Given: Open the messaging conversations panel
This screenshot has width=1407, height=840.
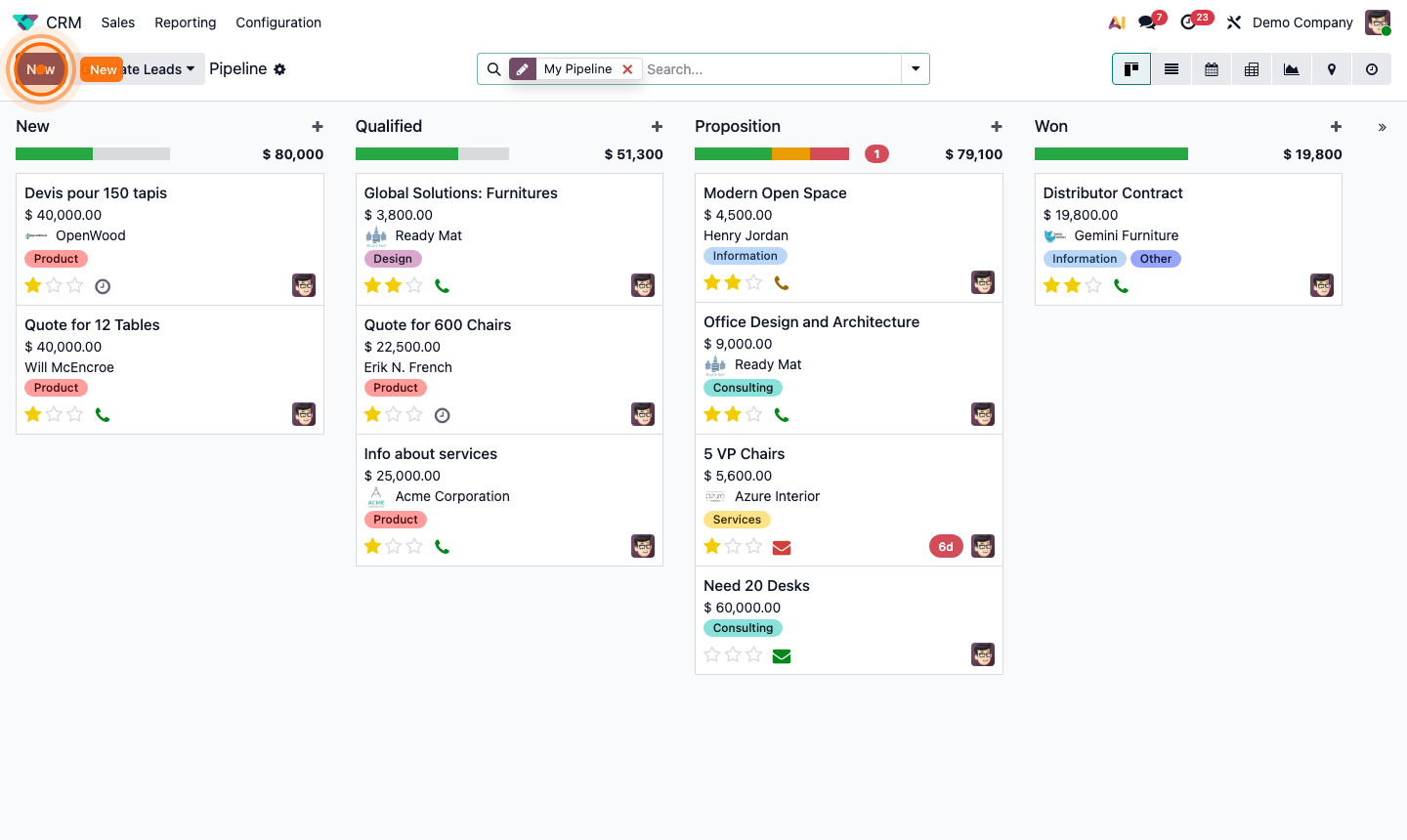Looking at the screenshot, I should pos(1145,21).
